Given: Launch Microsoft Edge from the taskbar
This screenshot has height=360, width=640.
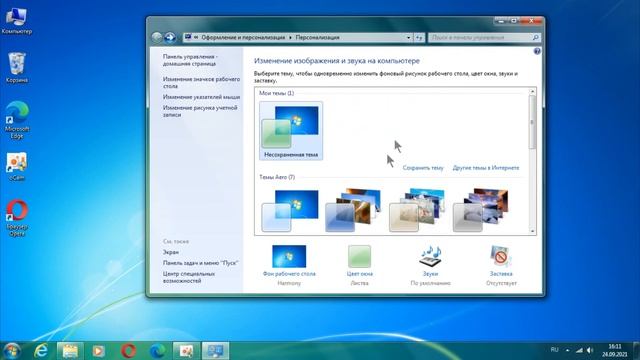Looking at the screenshot, I should point(158,351).
